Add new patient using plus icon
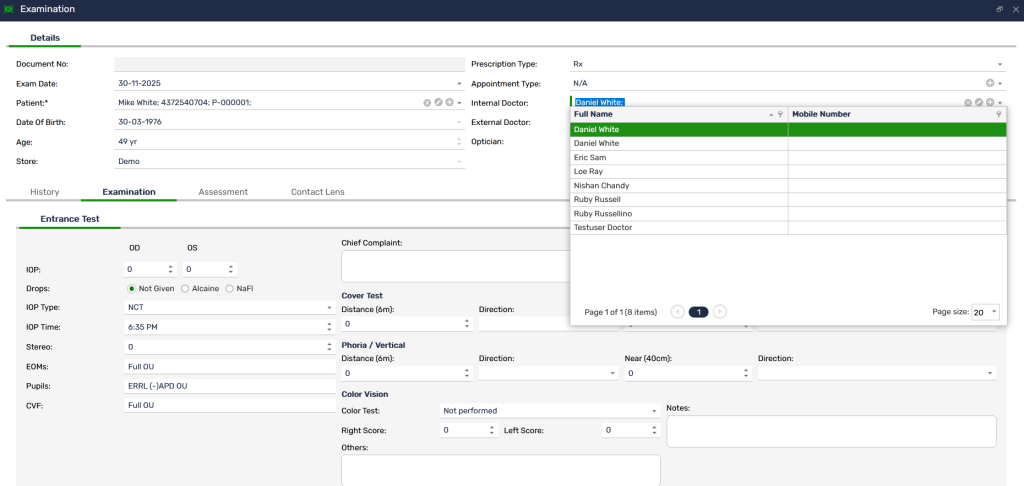The width and height of the screenshot is (1024, 486). coord(449,102)
